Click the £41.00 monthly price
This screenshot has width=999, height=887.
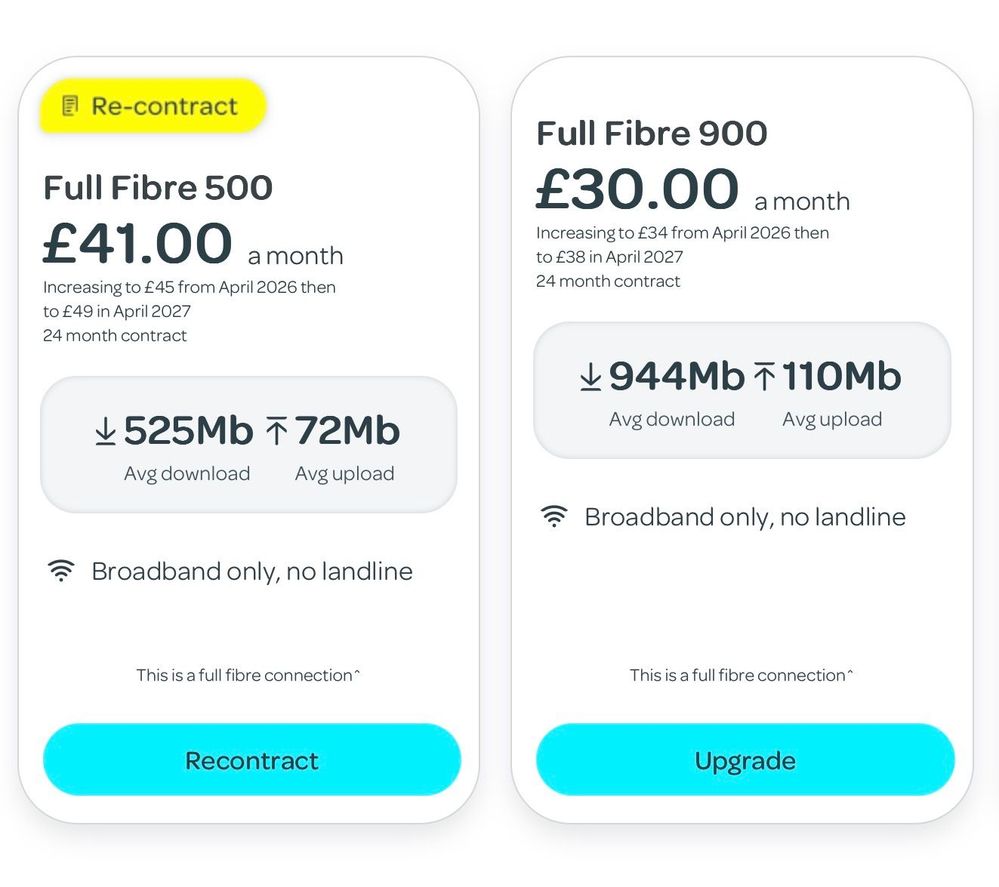pos(138,245)
